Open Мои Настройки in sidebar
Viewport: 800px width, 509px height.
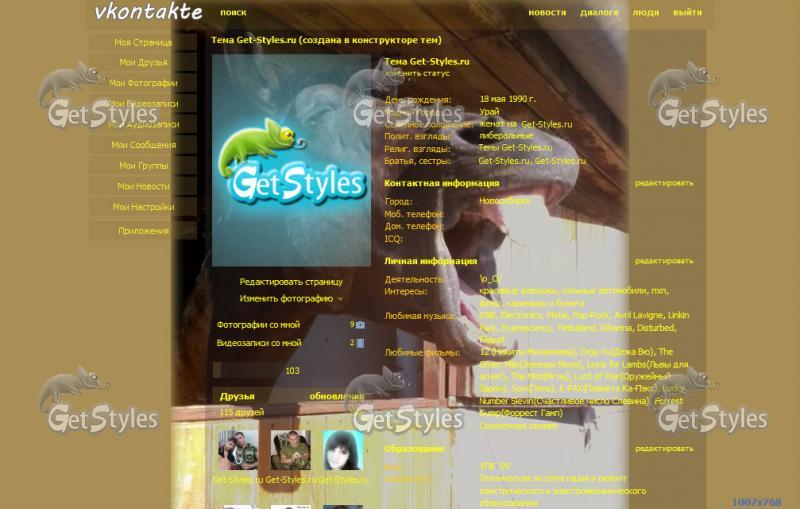(x=143, y=207)
